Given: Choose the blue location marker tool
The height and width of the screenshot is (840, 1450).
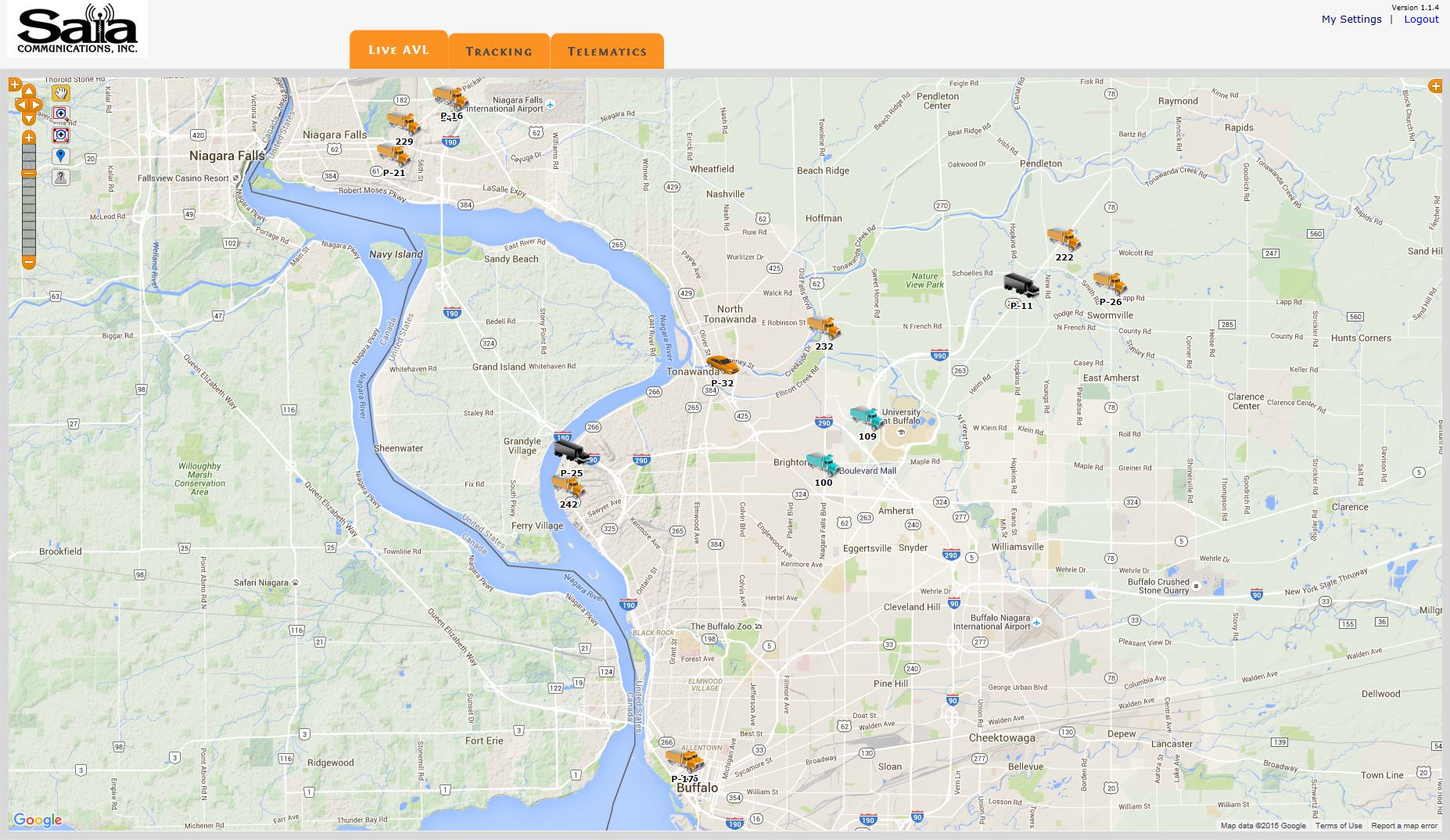Looking at the screenshot, I should [x=61, y=156].
